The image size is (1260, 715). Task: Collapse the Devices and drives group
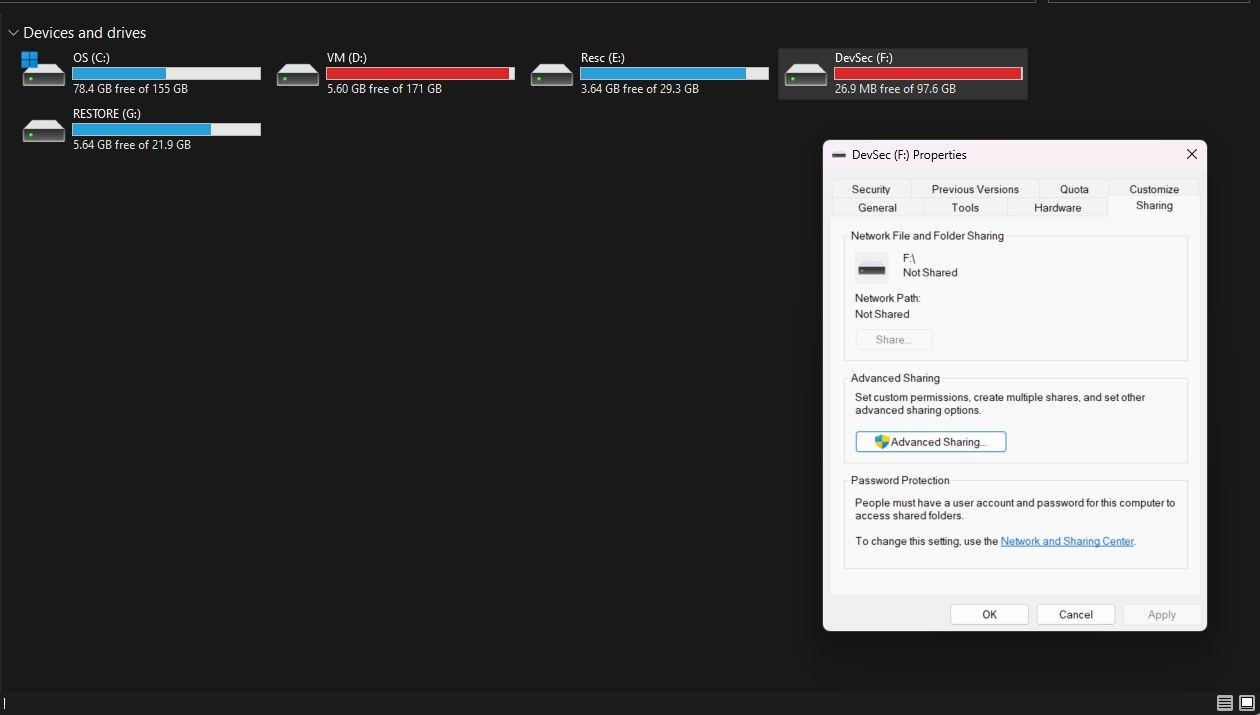point(13,33)
